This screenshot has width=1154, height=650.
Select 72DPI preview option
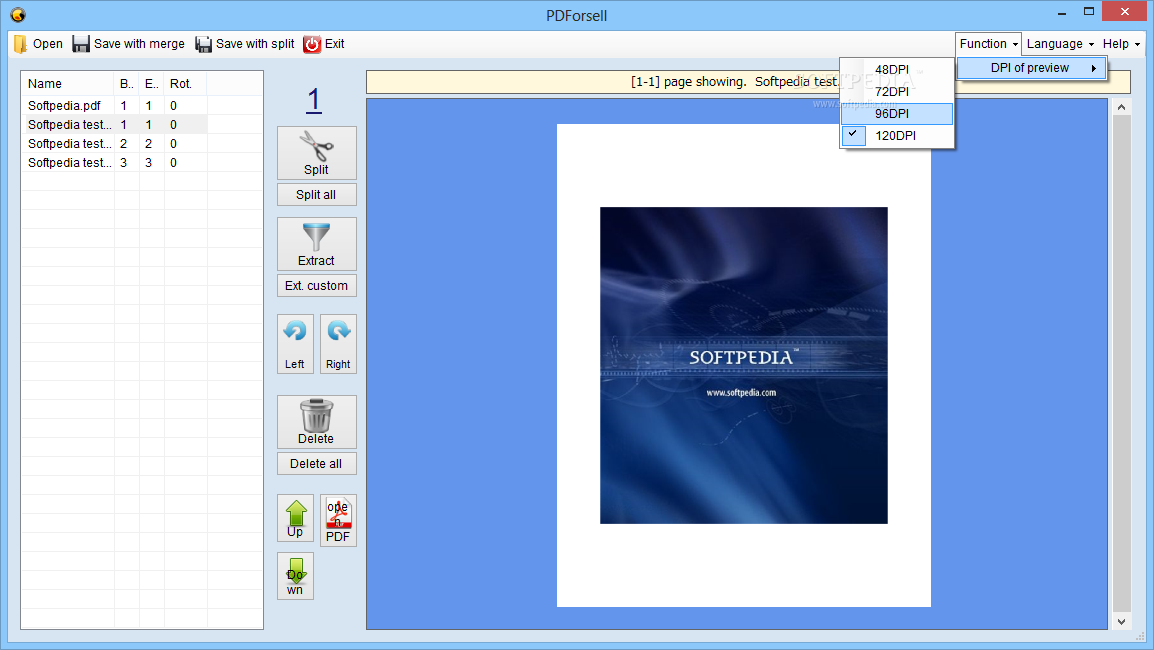pos(897,91)
